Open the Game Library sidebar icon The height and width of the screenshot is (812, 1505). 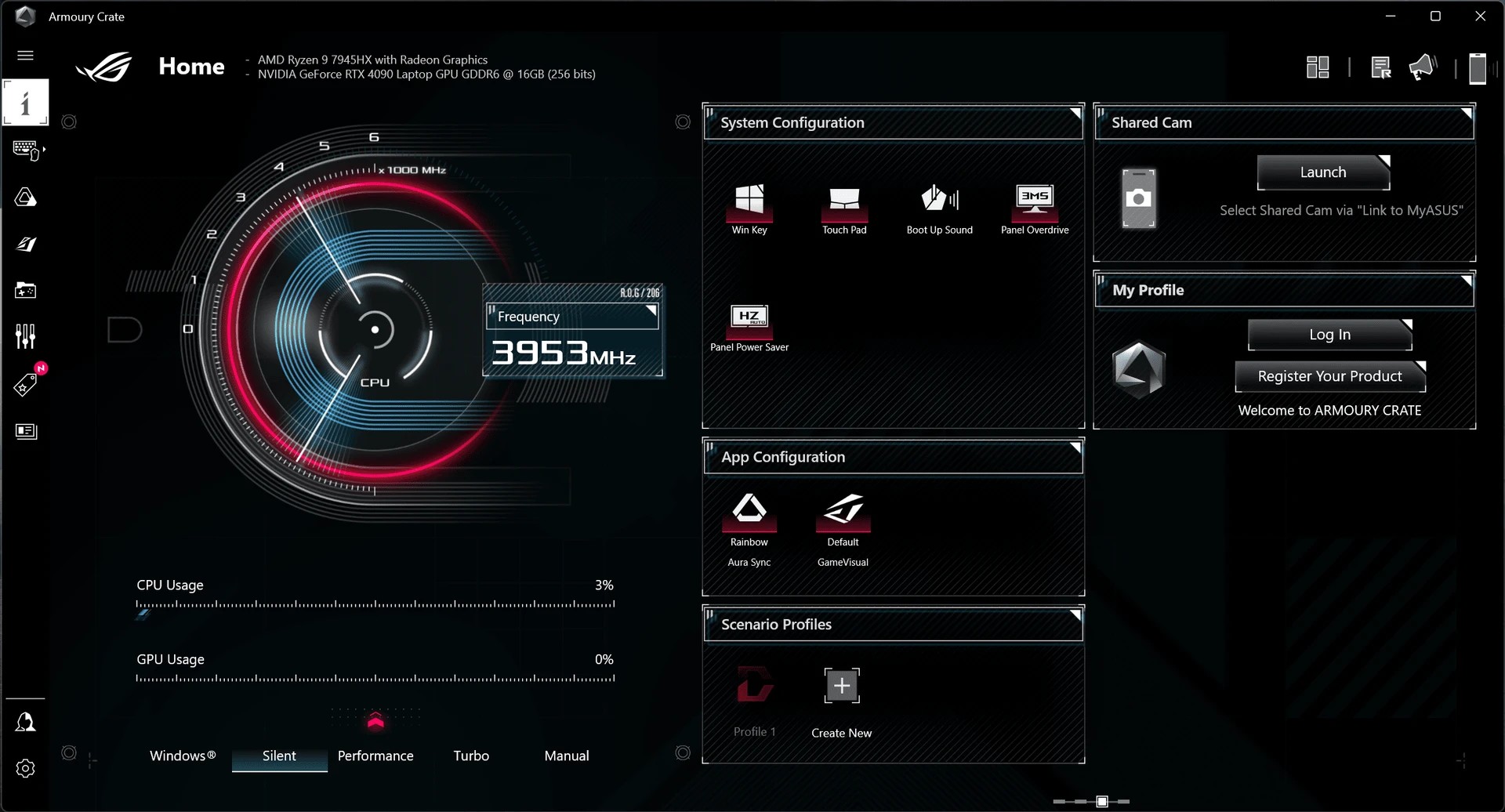26,290
